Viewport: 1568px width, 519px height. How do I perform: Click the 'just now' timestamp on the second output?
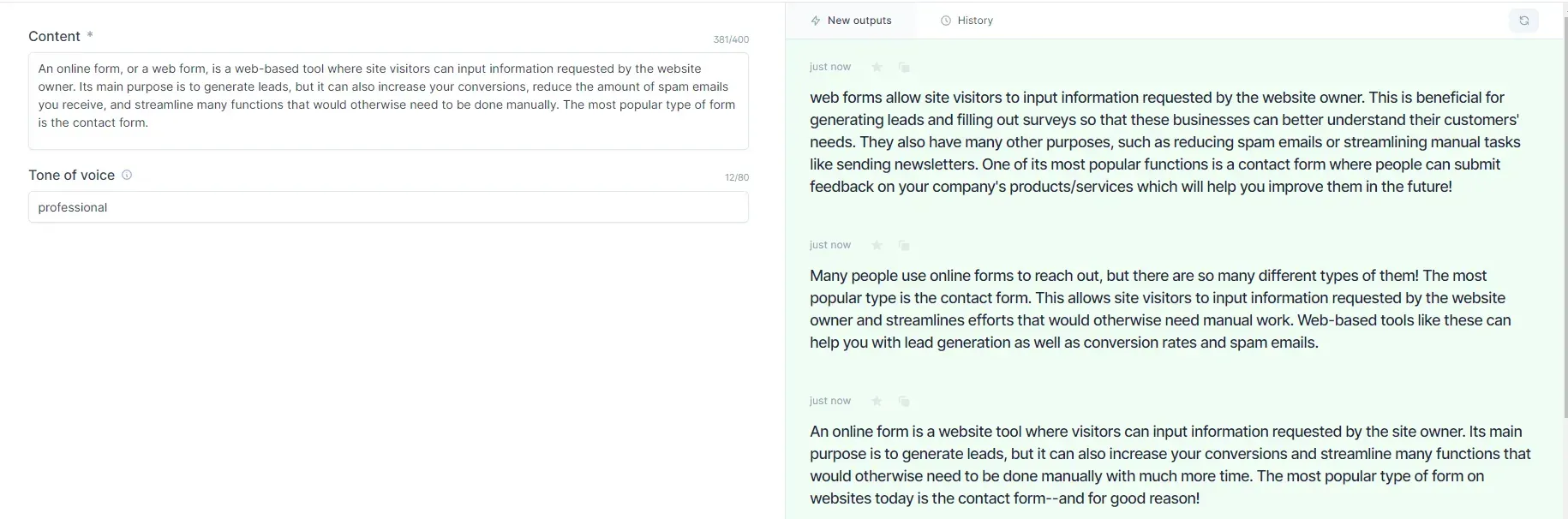tap(830, 245)
